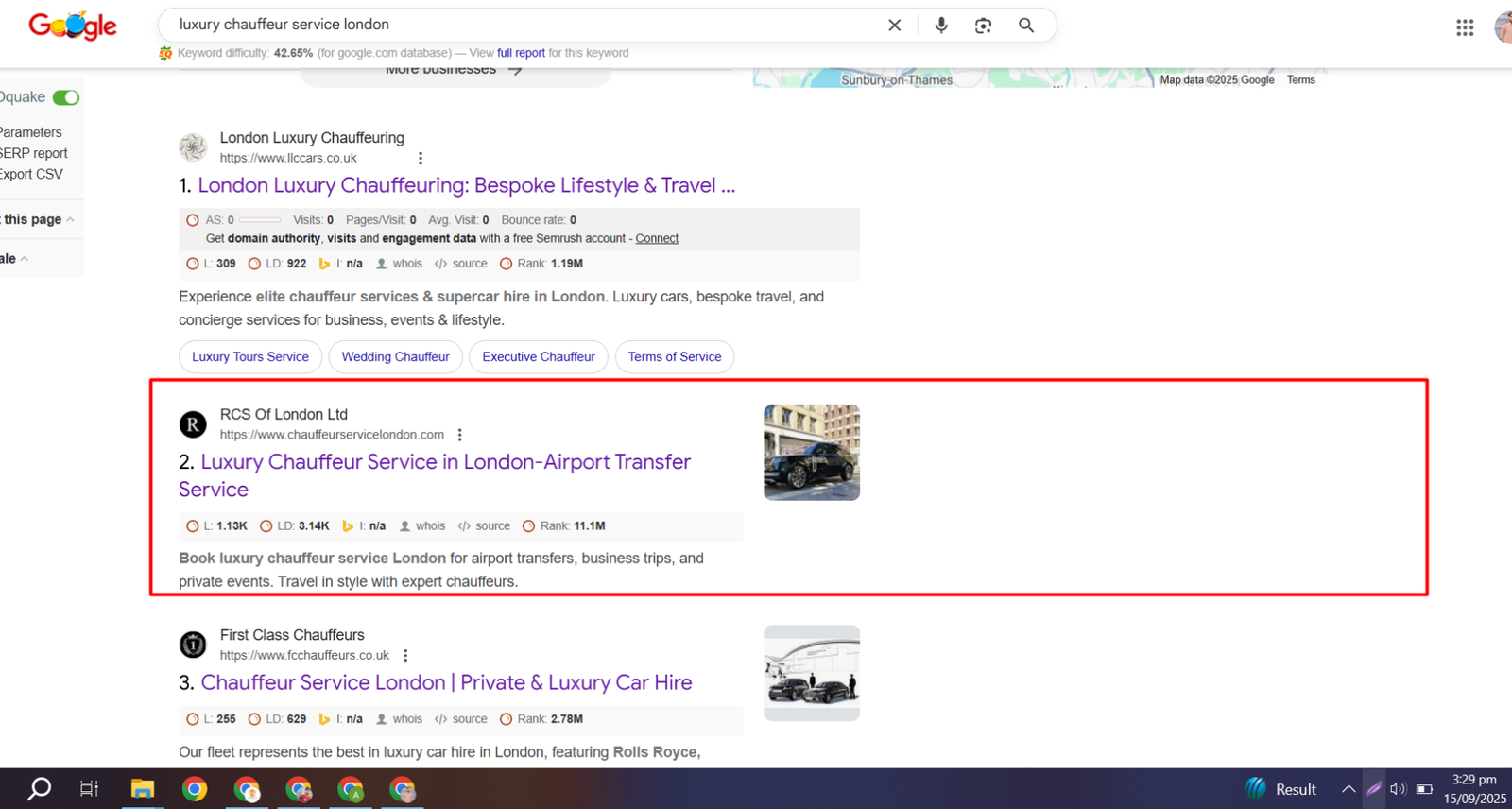Open Windows taskbar search

(39, 789)
